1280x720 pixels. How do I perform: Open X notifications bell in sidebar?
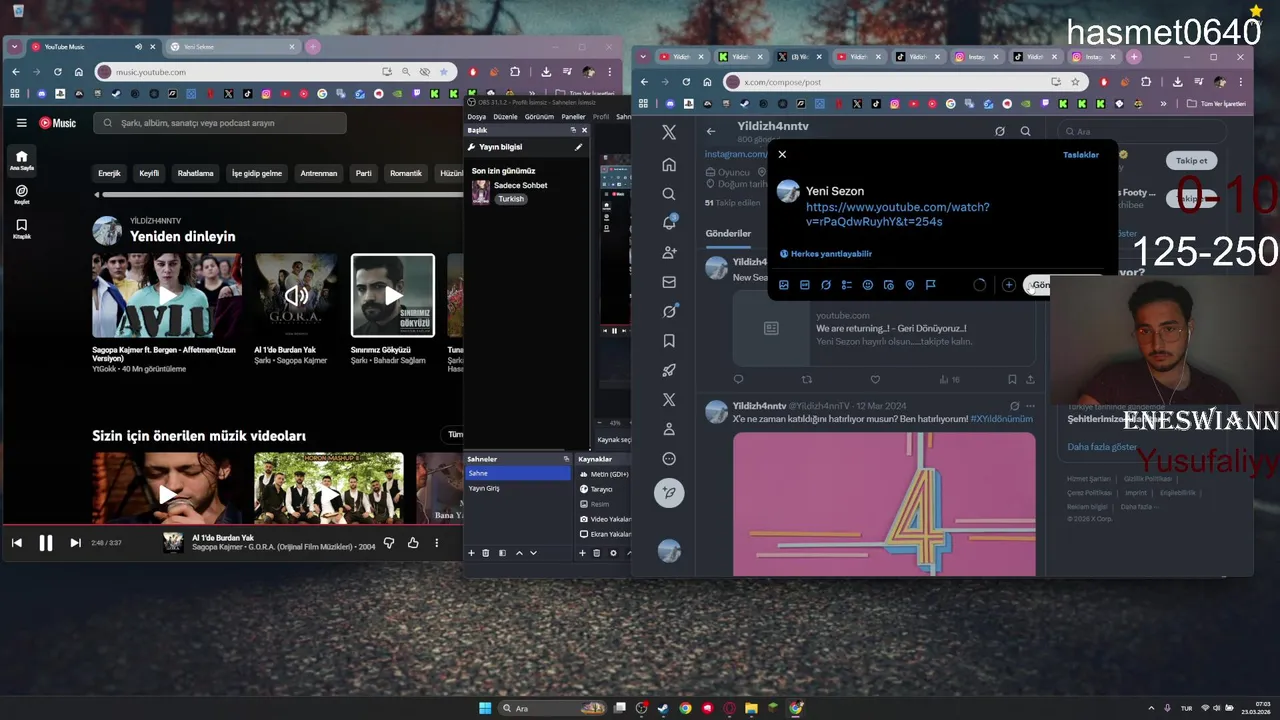[x=669, y=223]
